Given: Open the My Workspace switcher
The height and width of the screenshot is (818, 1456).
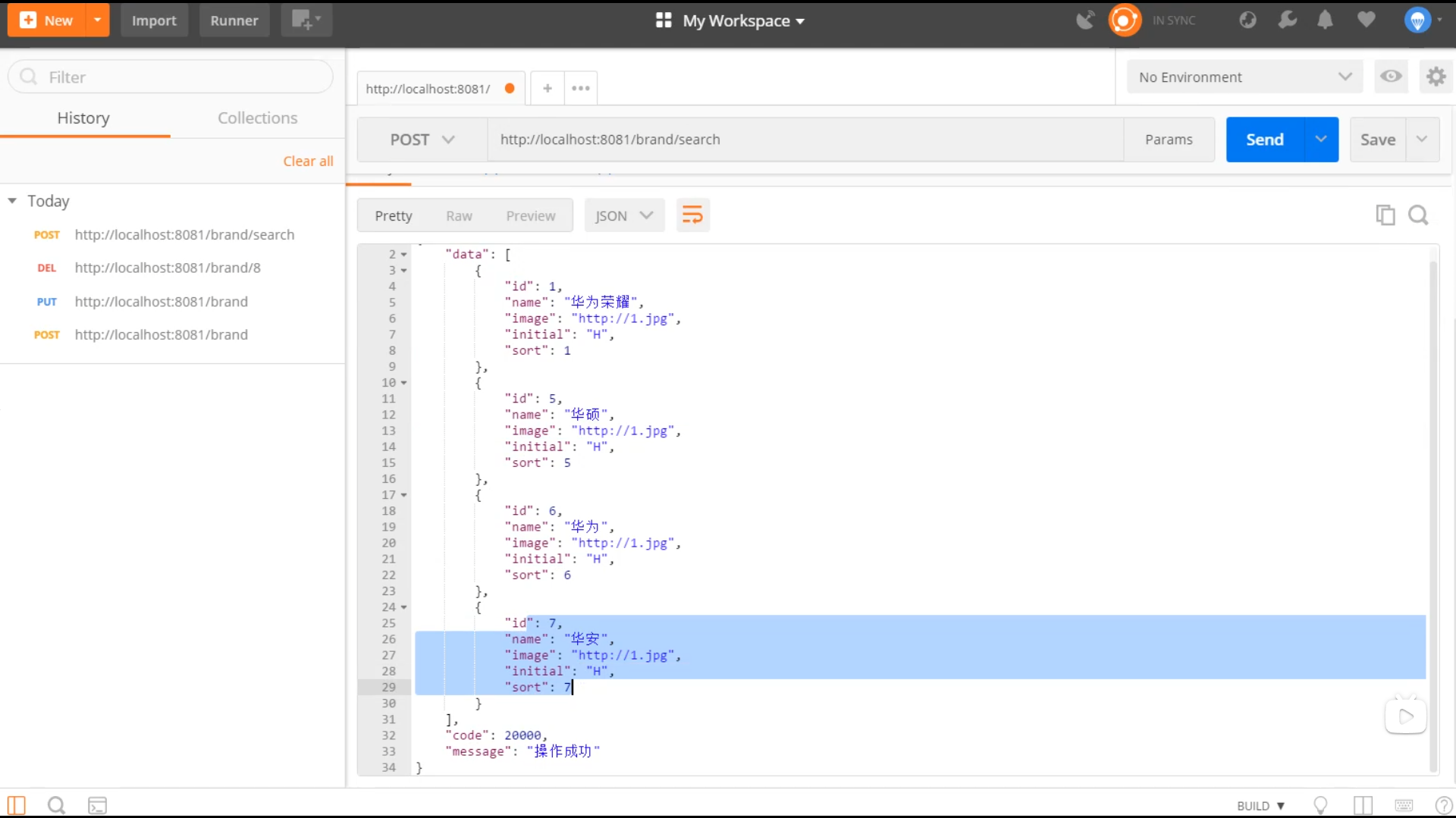Looking at the screenshot, I should (x=730, y=20).
